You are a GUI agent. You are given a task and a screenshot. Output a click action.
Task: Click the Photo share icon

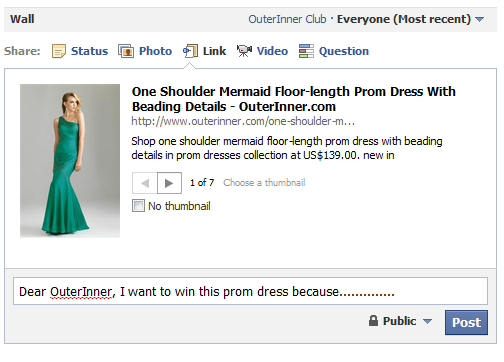(126, 51)
